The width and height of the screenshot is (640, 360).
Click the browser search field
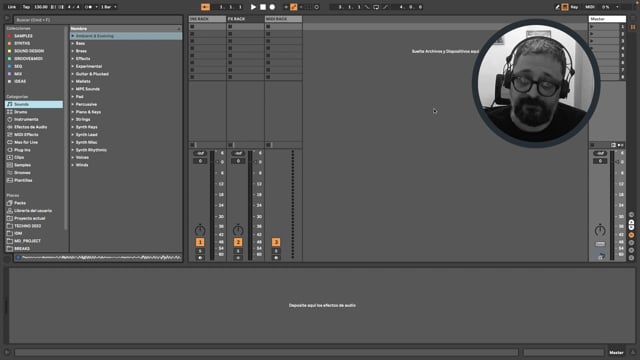click(x=98, y=20)
